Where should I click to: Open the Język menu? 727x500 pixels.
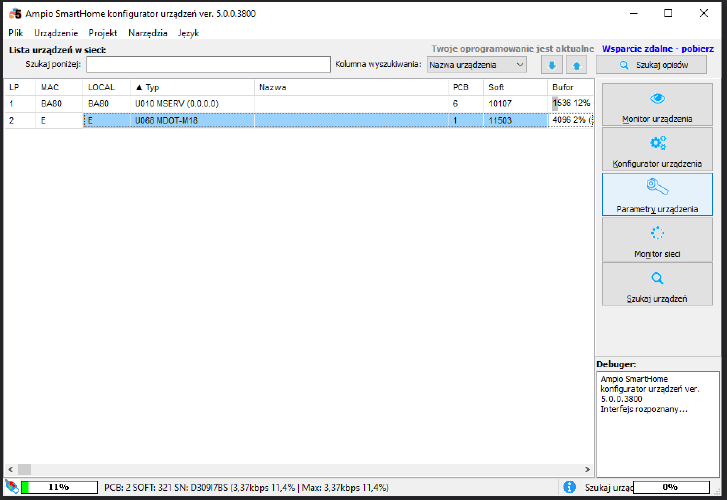coord(188,33)
